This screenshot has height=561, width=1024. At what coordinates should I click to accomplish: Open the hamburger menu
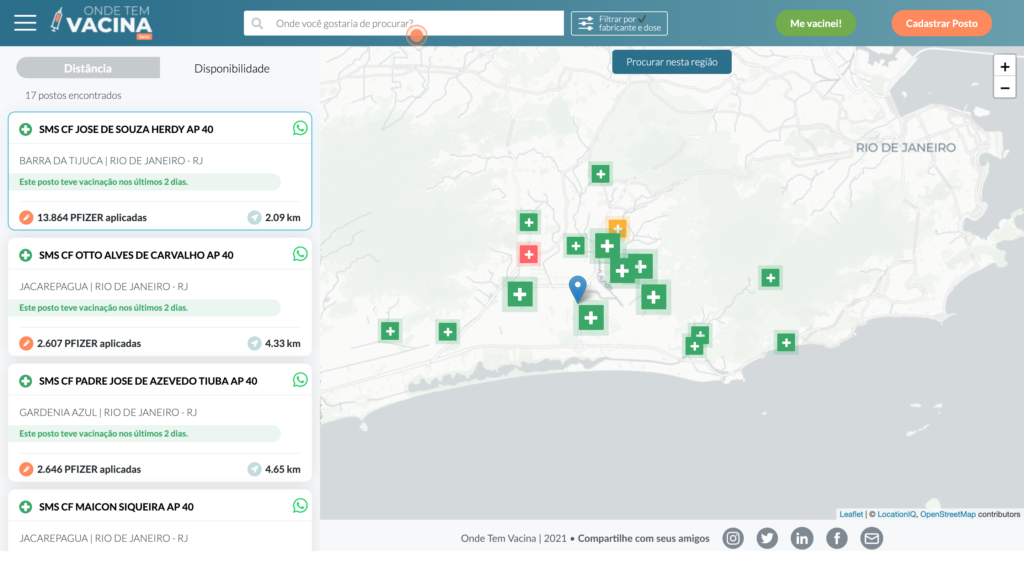coord(25,23)
